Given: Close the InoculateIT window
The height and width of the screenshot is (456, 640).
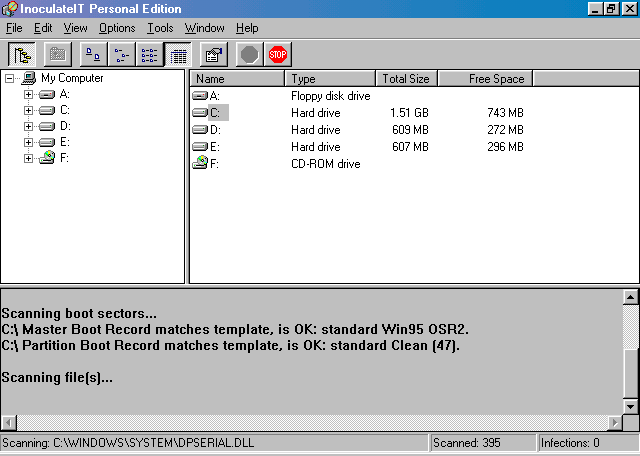Looking at the screenshot, I should 629,9.
